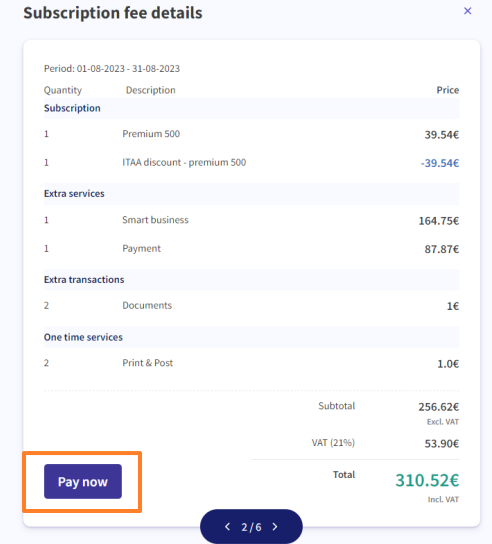492x544 pixels.
Task: Click the 2/6 page indicator
Action: (x=251, y=527)
